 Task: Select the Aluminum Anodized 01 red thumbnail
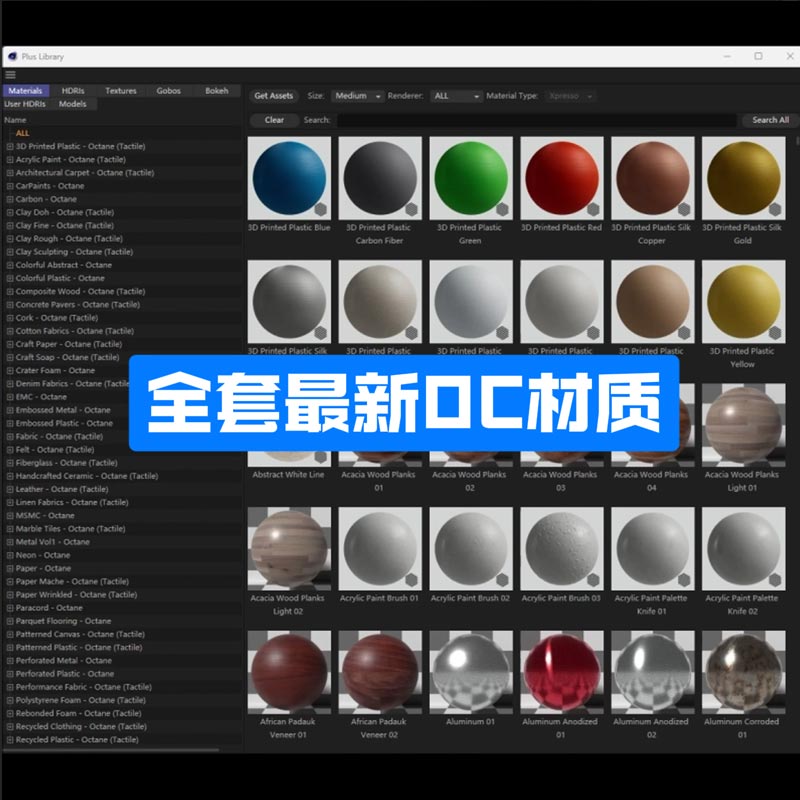pos(561,672)
